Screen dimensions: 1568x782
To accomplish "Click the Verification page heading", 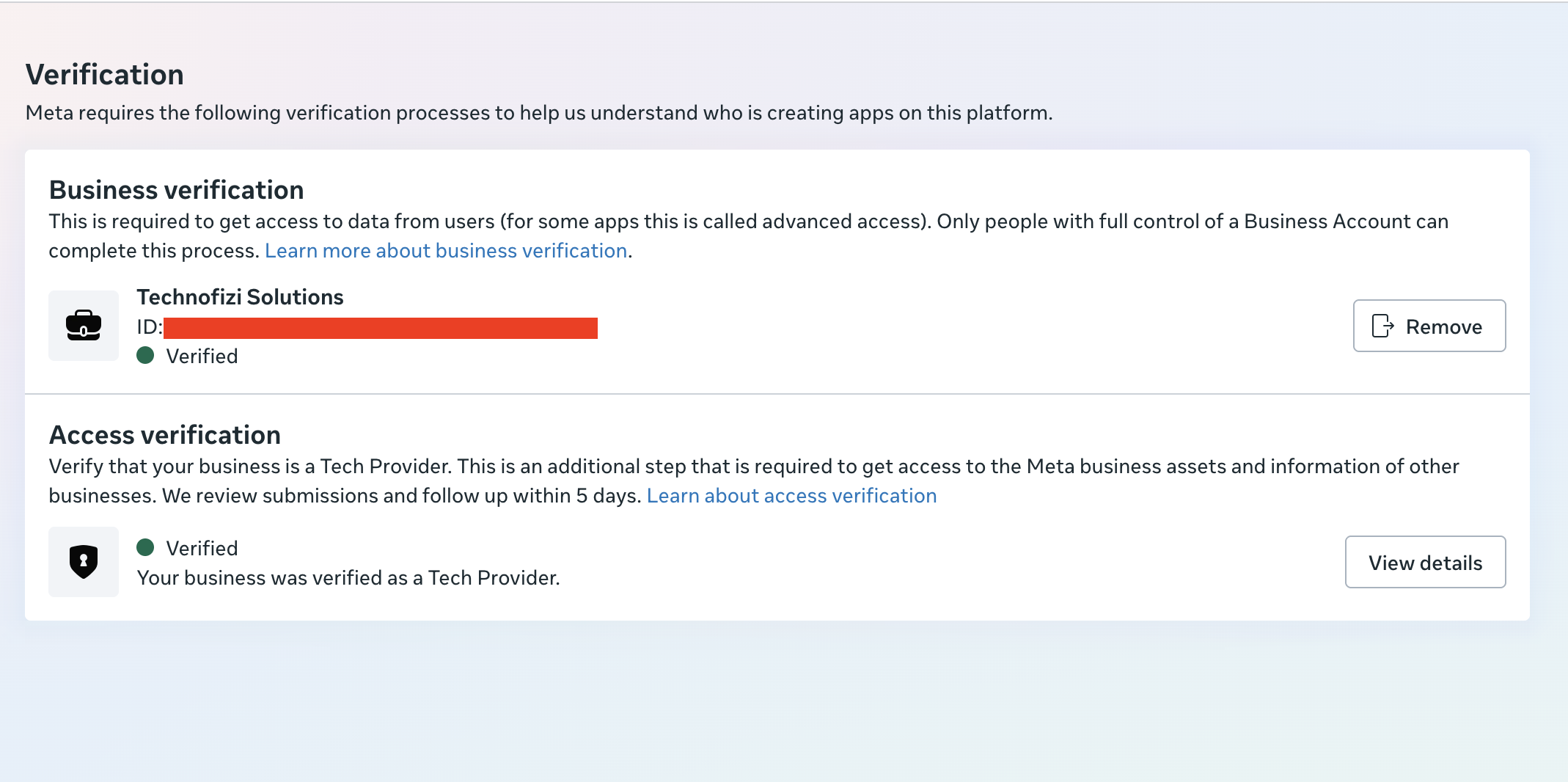I will tap(105, 75).
